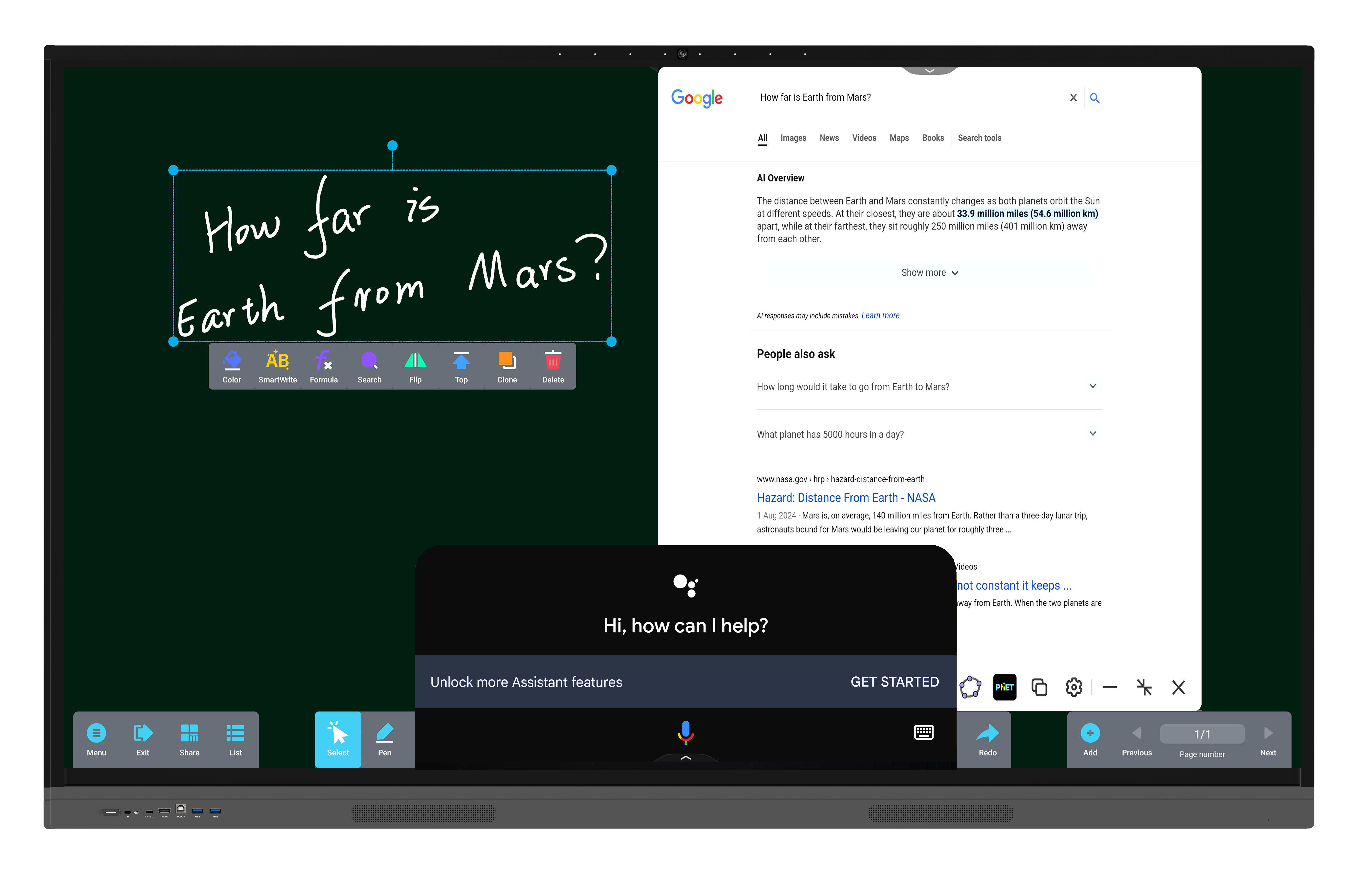
Task: Open Google Search tools
Action: tap(979, 138)
